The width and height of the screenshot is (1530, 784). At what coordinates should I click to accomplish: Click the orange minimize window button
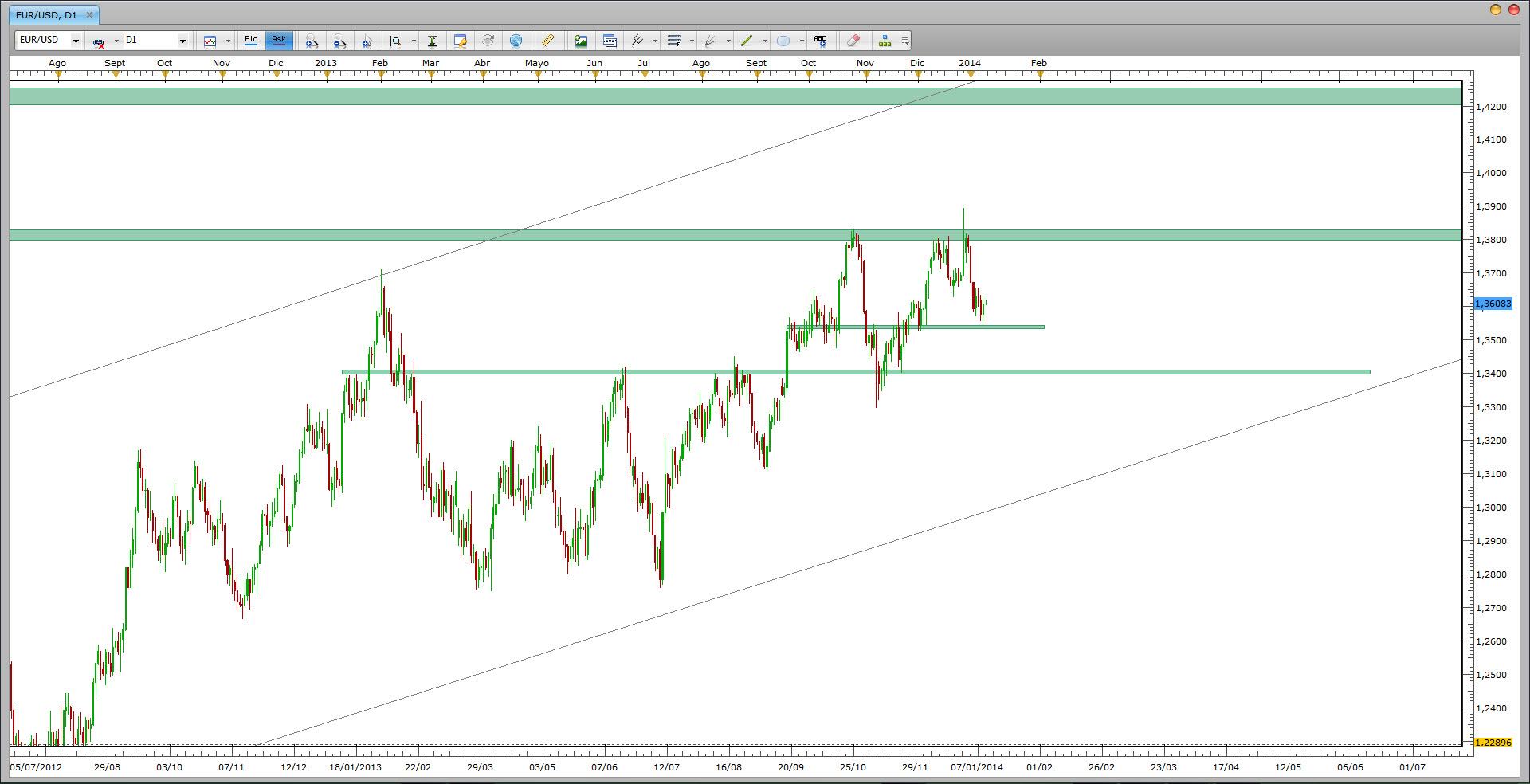point(1495,10)
